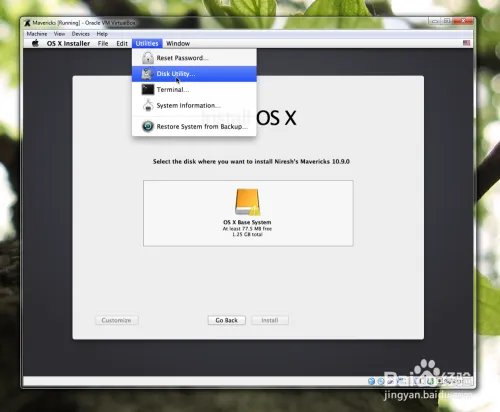
Task: Click the Customize button
Action: pos(116,320)
